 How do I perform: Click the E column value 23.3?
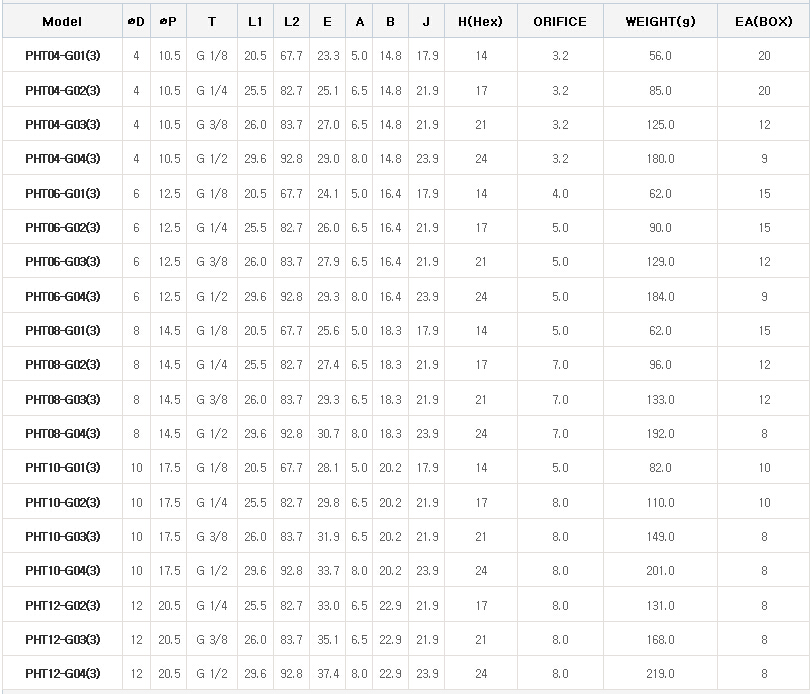coord(328,56)
